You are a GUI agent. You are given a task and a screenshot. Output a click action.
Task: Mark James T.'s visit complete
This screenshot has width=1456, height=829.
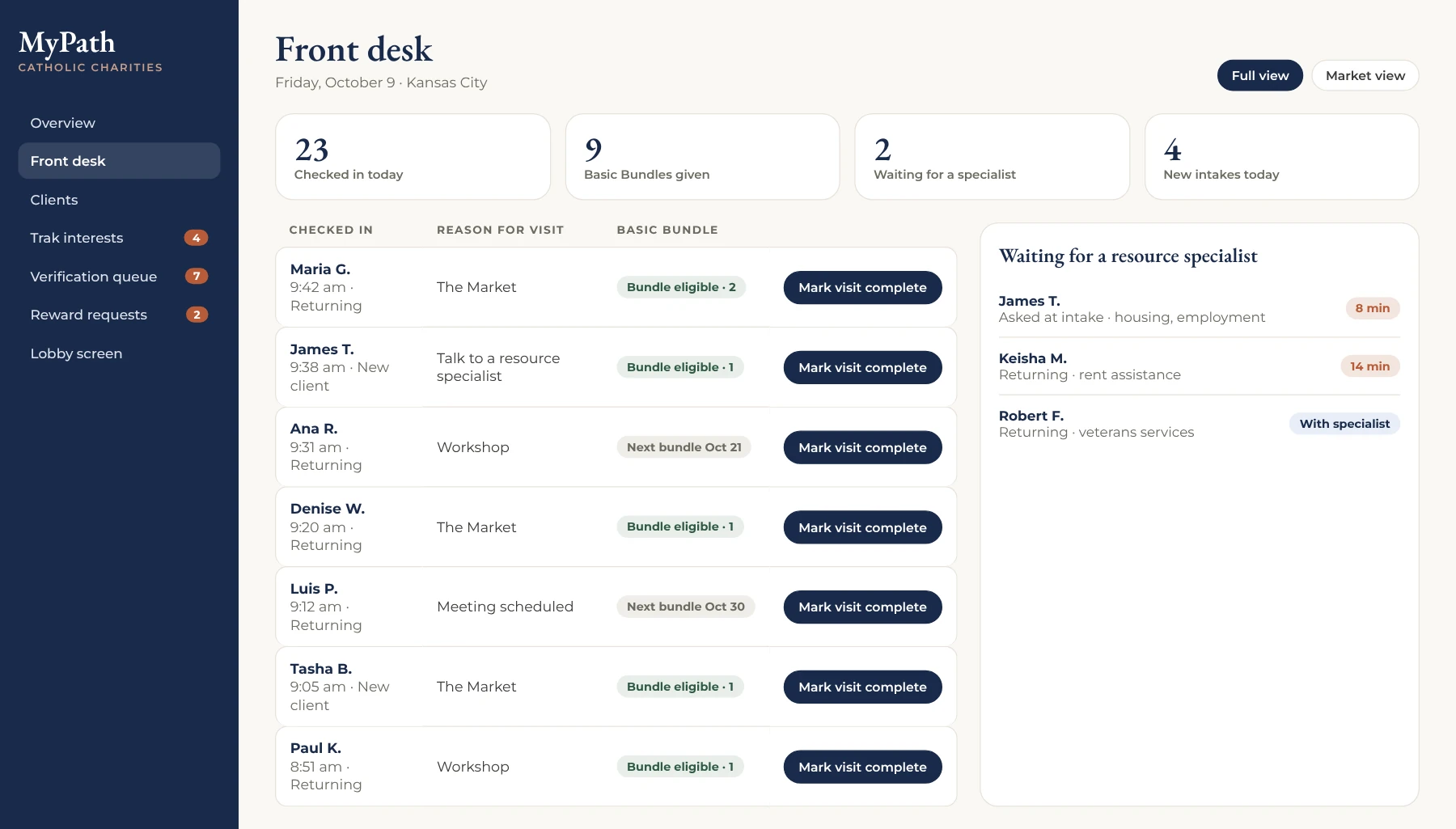pyautogui.click(x=862, y=367)
